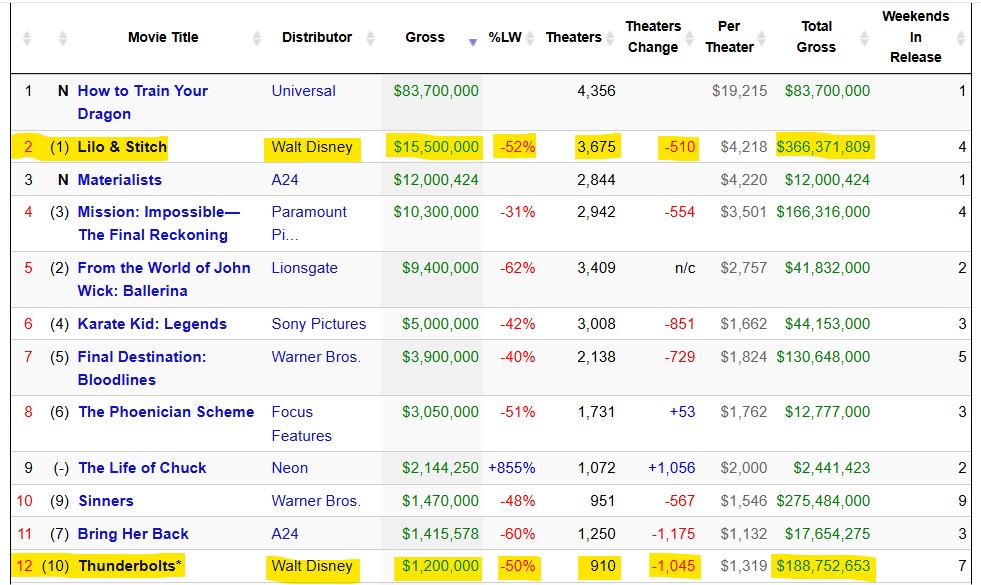
Task: Click the $188,752,653 total gross cell
Action: (x=823, y=566)
